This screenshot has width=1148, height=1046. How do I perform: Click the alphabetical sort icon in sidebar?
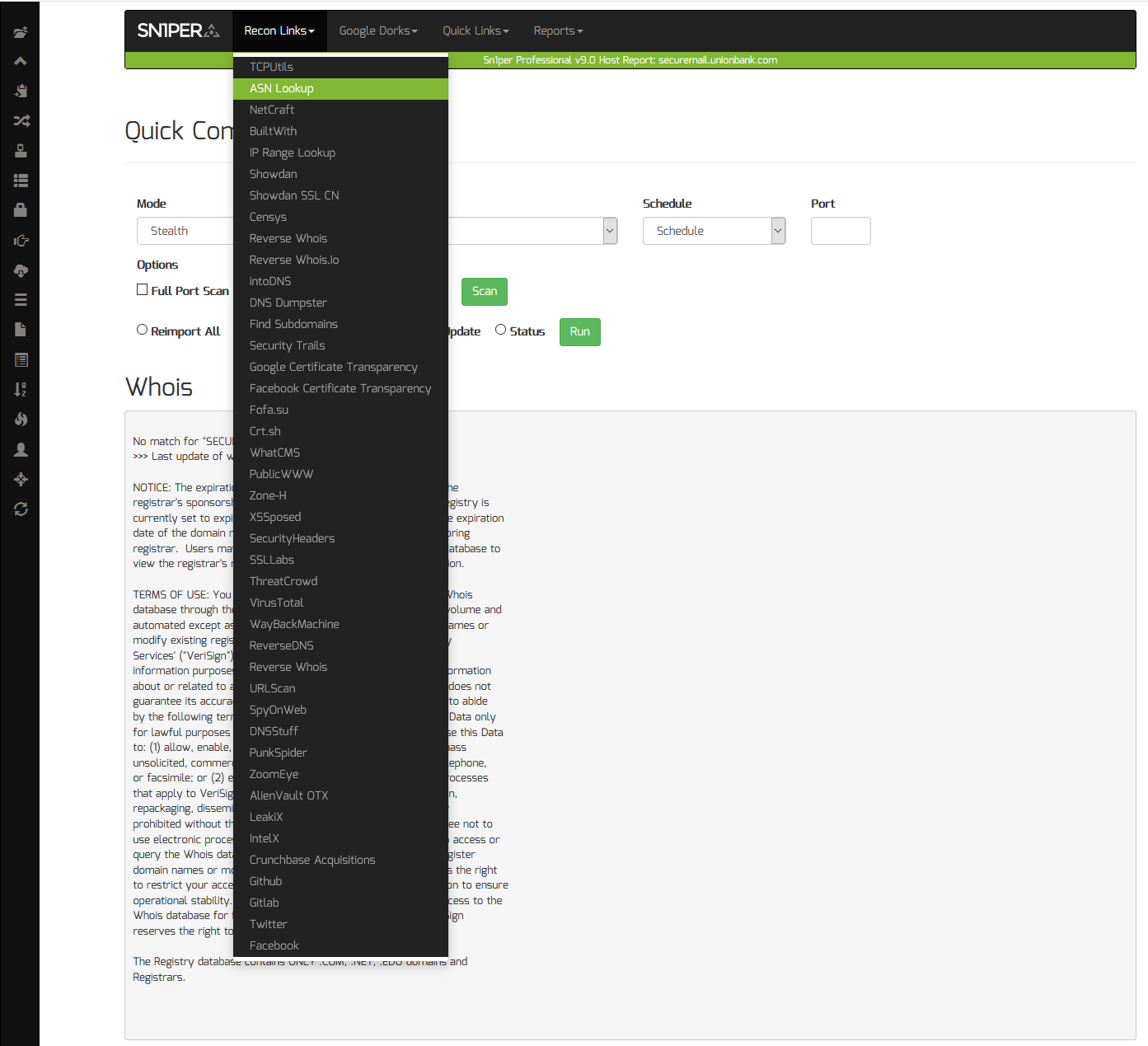pyautogui.click(x=21, y=390)
